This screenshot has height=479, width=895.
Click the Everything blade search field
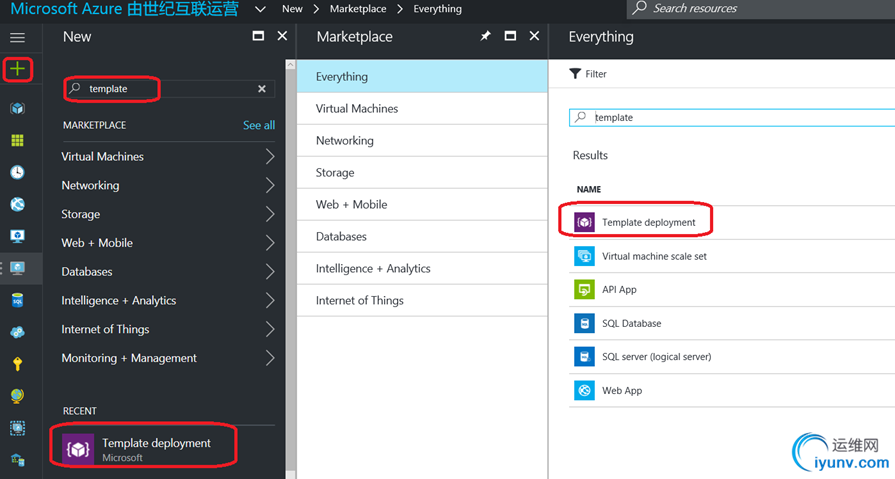click(x=732, y=117)
